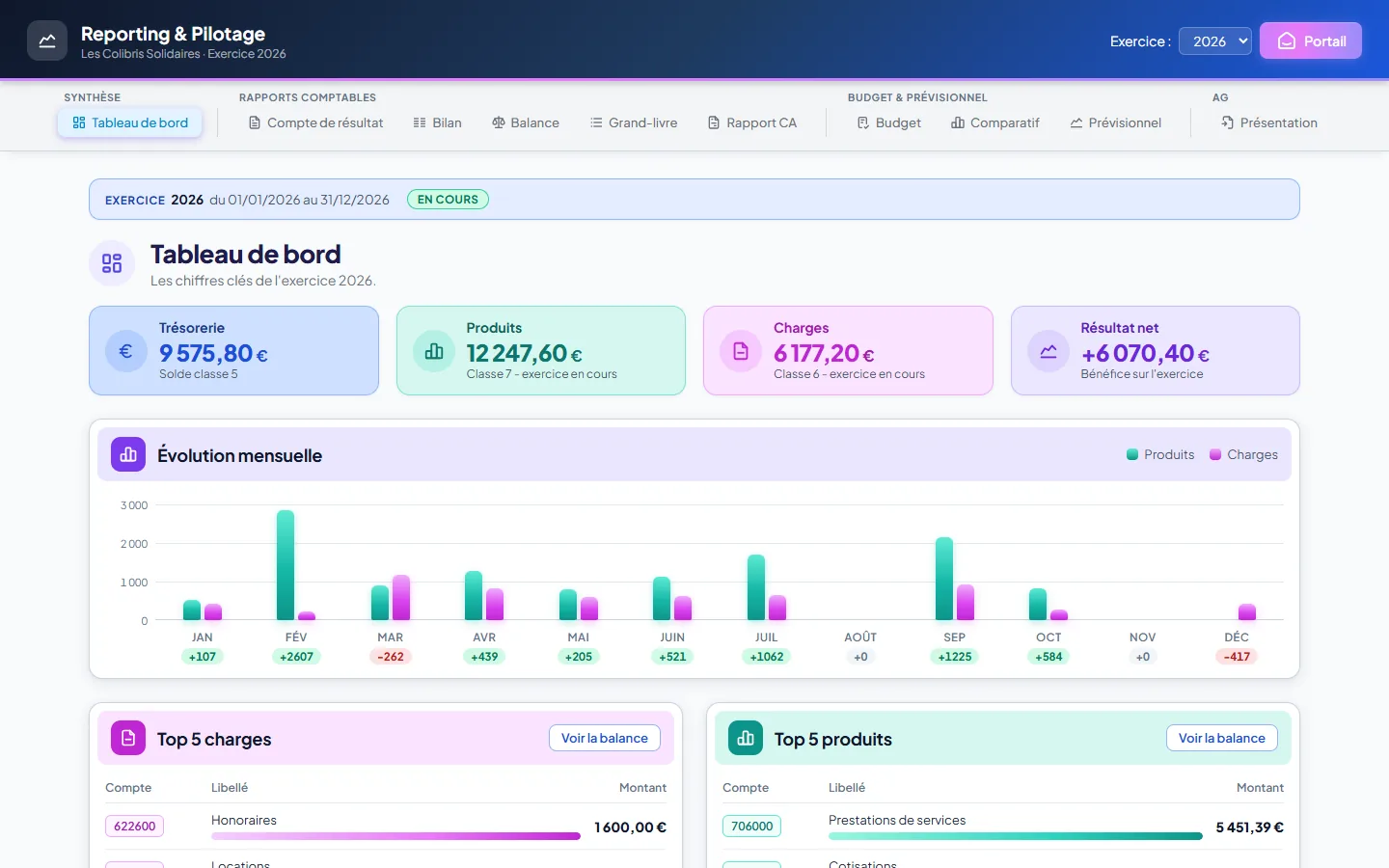This screenshot has width=1389, height=868.
Task: Click the Charges legend swatch
Action: 1215,454
